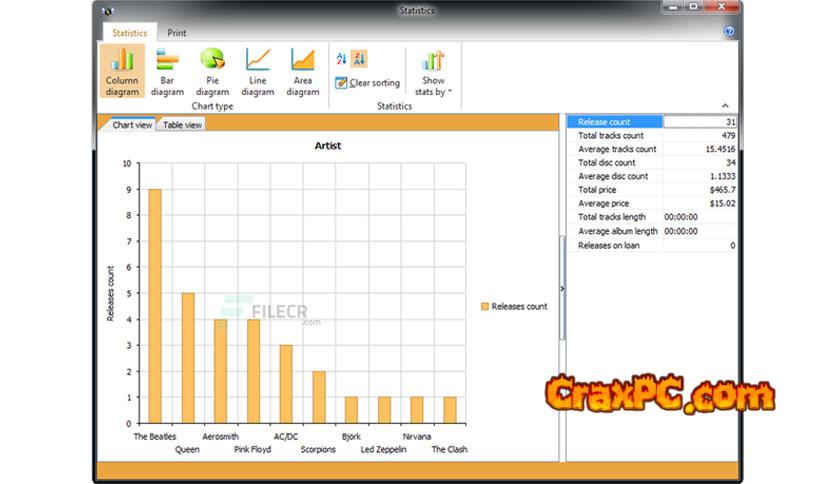Select the Release count row
The image size is (836, 484).
tap(652, 122)
